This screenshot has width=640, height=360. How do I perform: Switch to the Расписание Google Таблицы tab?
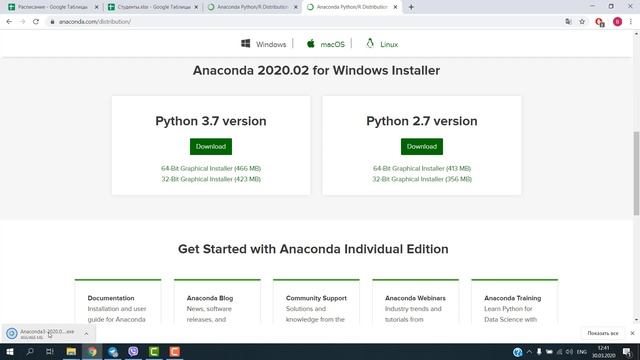(x=53, y=7)
